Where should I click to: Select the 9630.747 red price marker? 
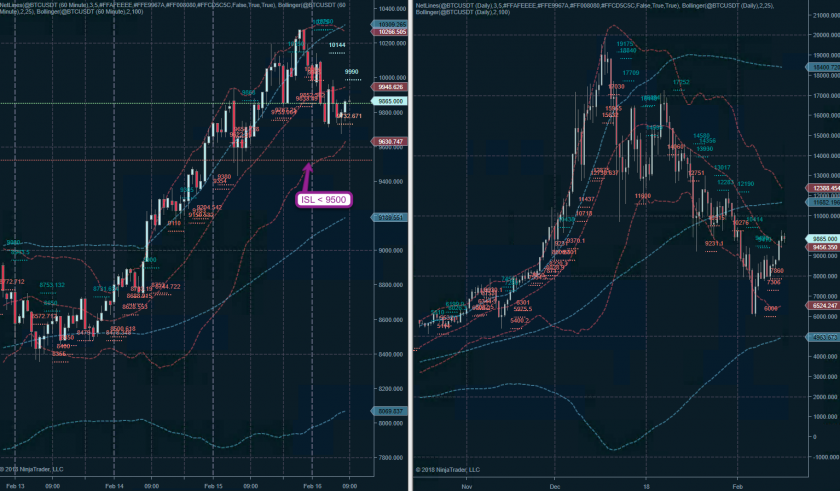coord(389,142)
